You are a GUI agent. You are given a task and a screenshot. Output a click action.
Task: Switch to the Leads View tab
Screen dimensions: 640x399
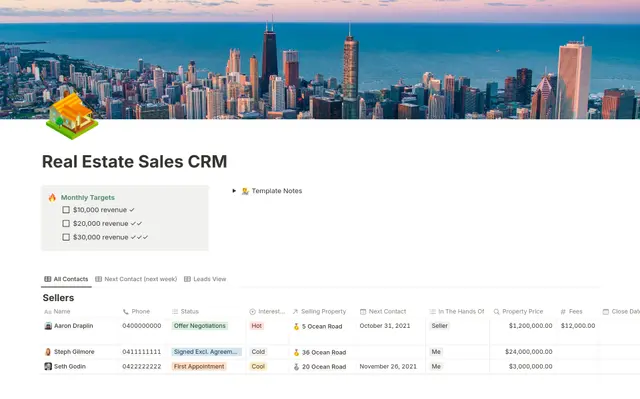205,279
